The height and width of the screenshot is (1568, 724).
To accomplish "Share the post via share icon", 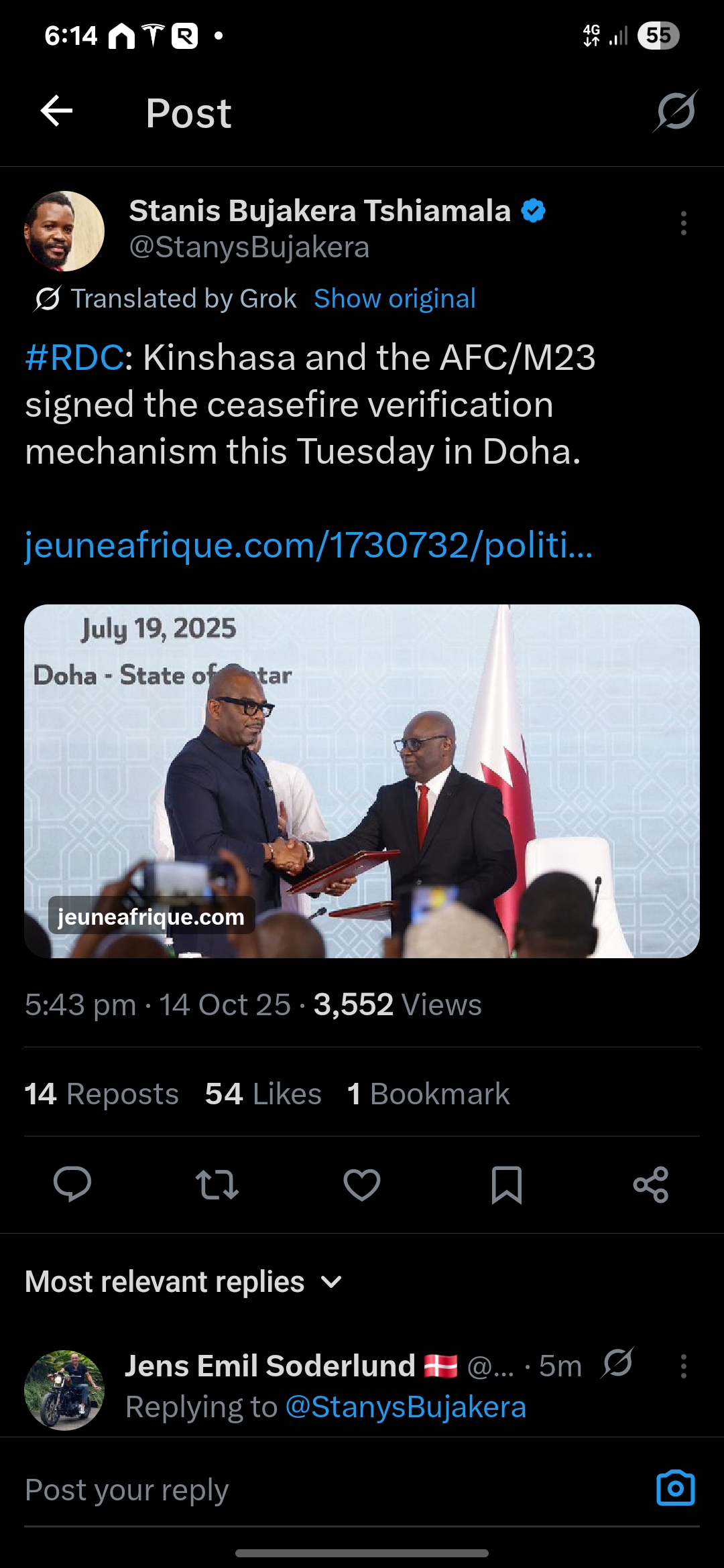I will click(650, 1184).
